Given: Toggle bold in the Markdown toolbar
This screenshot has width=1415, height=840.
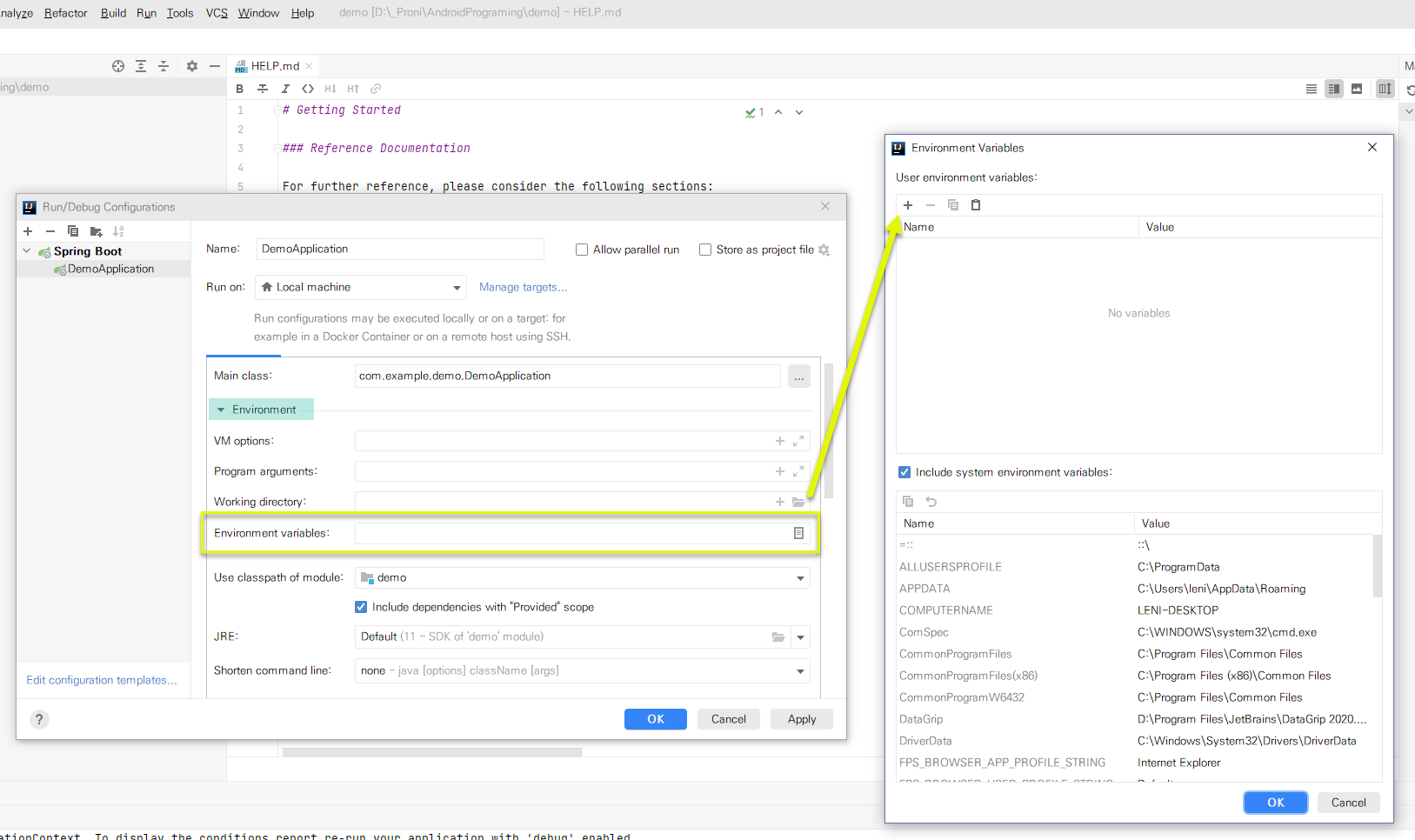Looking at the screenshot, I should [x=240, y=89].
